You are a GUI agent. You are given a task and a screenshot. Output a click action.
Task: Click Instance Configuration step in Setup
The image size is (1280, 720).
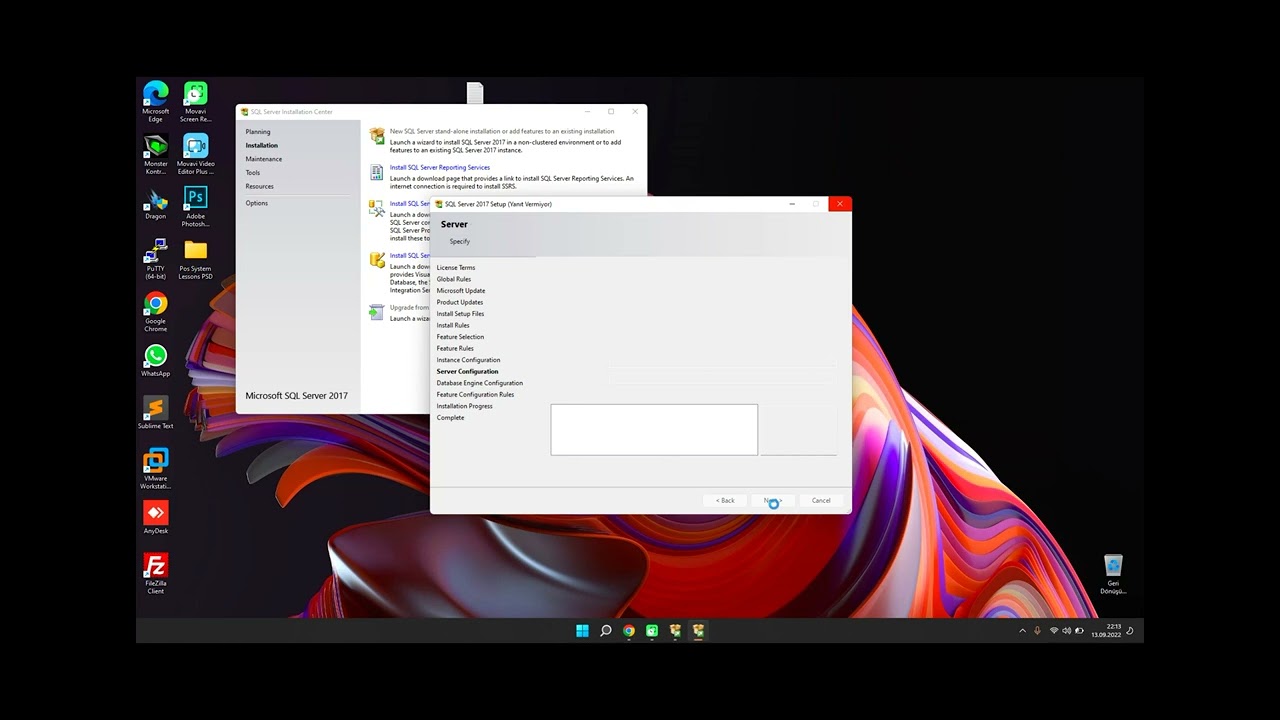click(468, 360)
